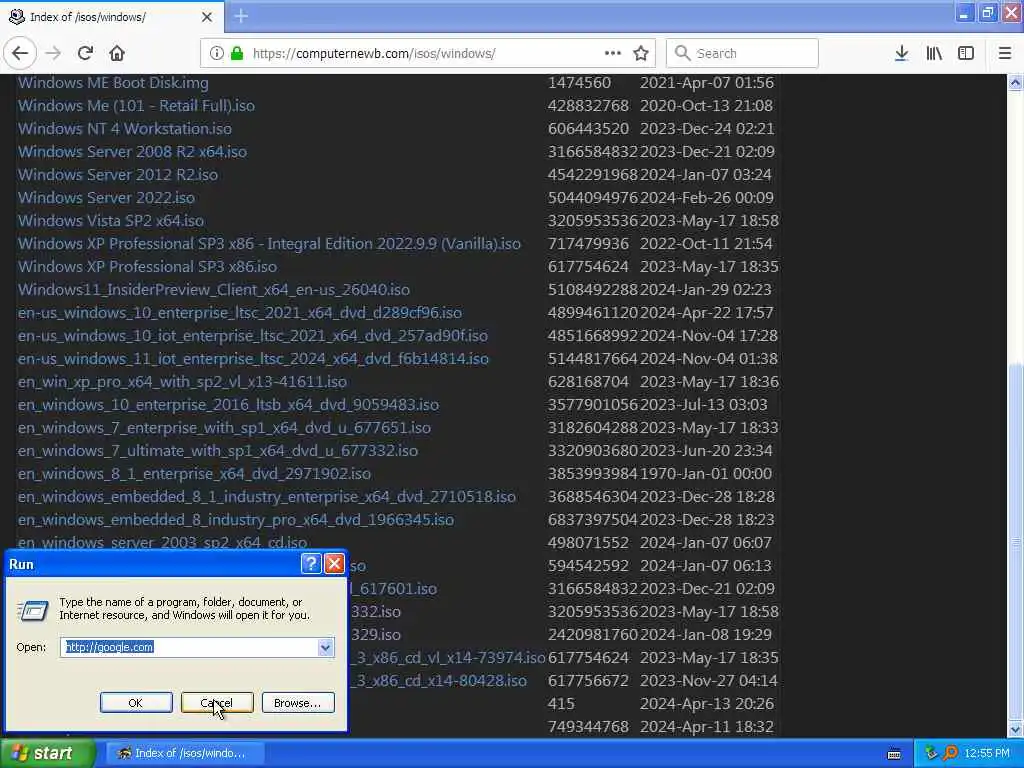Open the Firefox hamburger menu

(x=1005, y=54)
